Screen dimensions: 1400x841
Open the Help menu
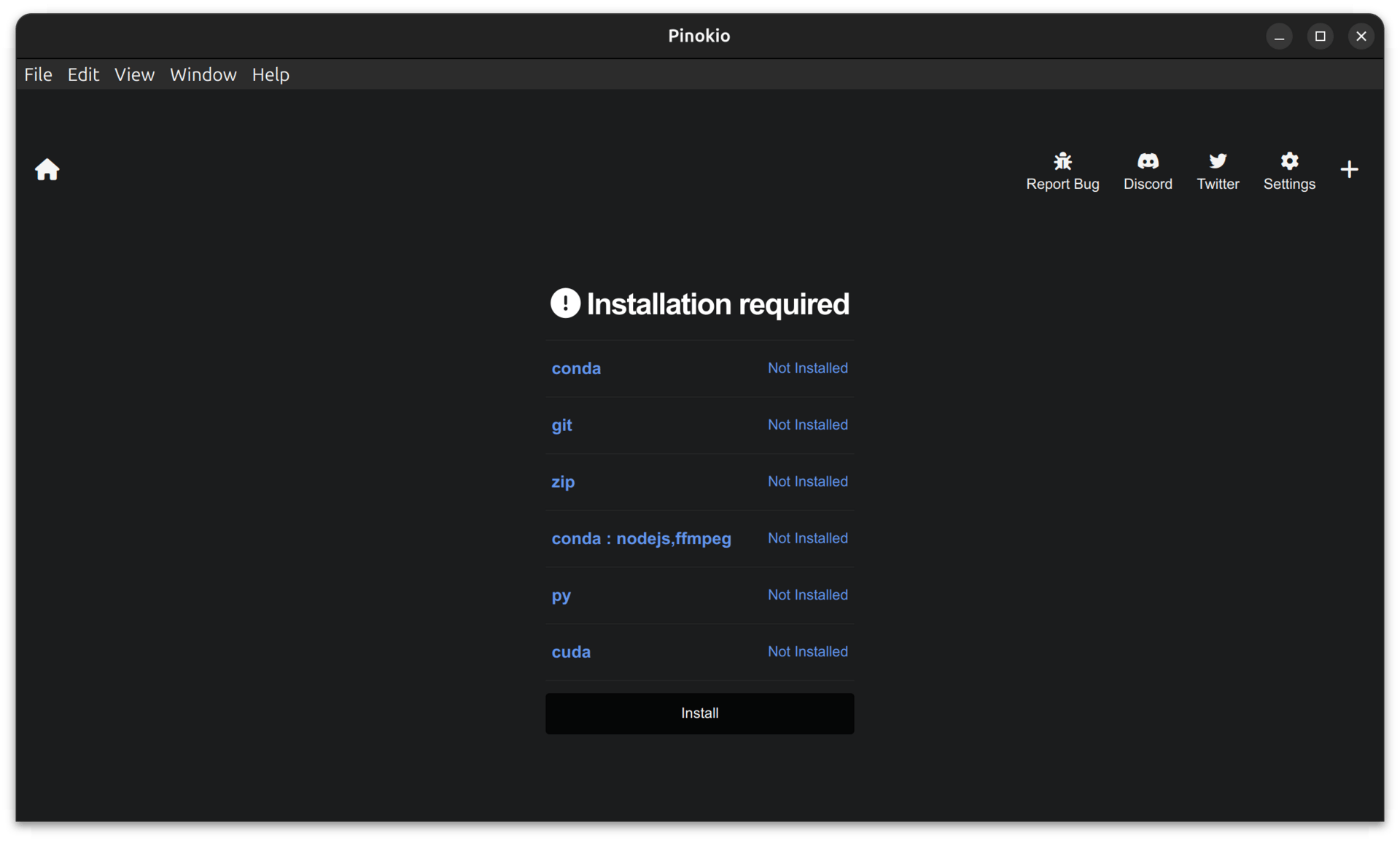(270, 74)
